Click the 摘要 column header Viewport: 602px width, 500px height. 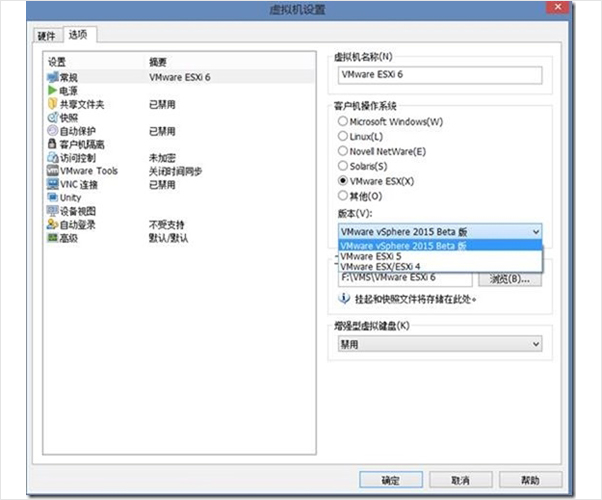[x=158, y=62]
